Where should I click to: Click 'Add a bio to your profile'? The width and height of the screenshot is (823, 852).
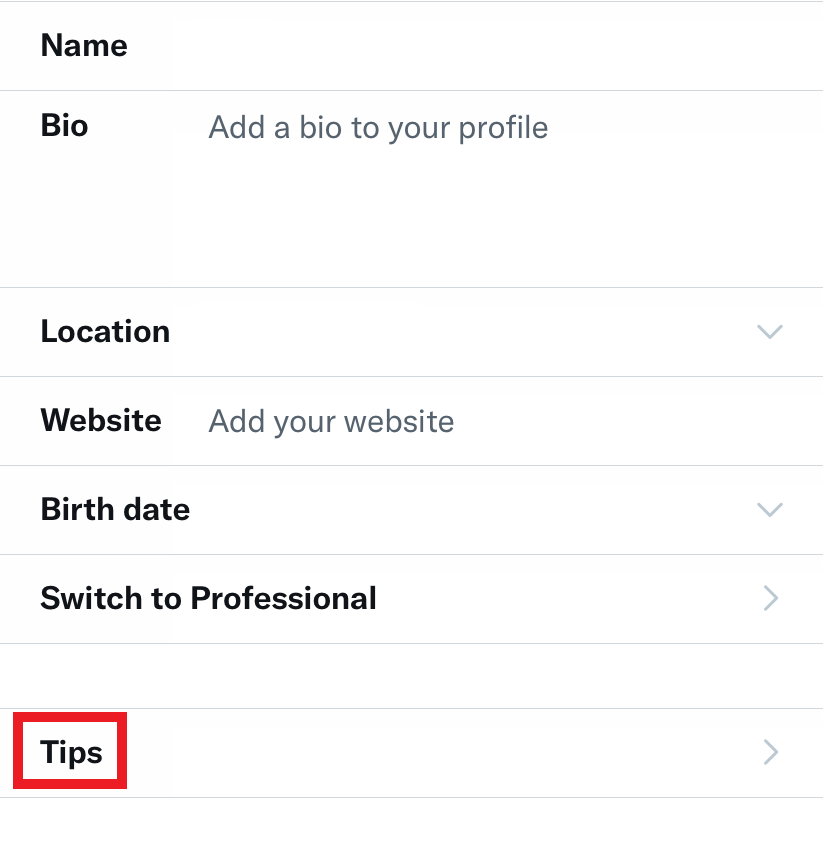[x=378, y=127]
